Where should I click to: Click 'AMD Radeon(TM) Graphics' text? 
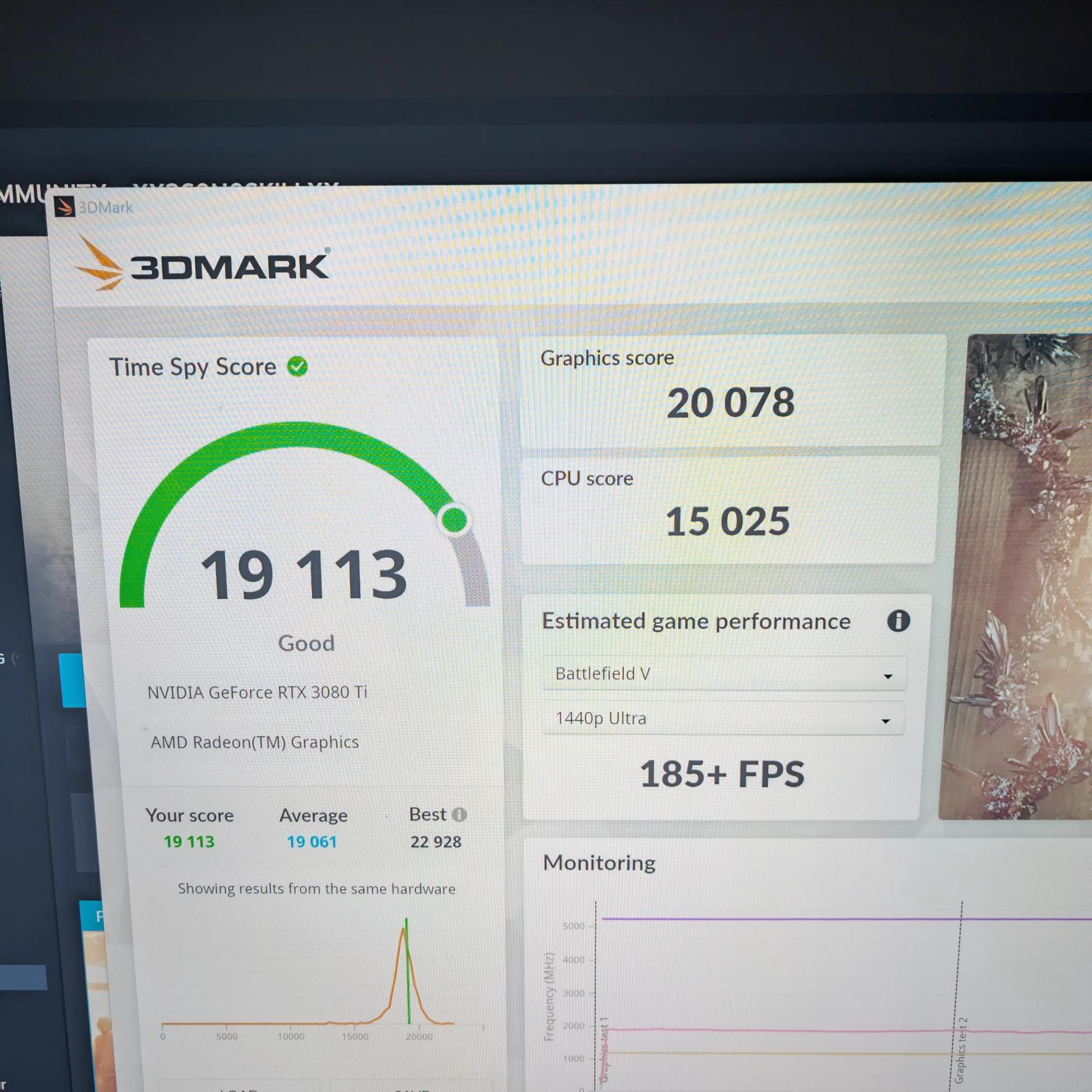tap(254, 742)
